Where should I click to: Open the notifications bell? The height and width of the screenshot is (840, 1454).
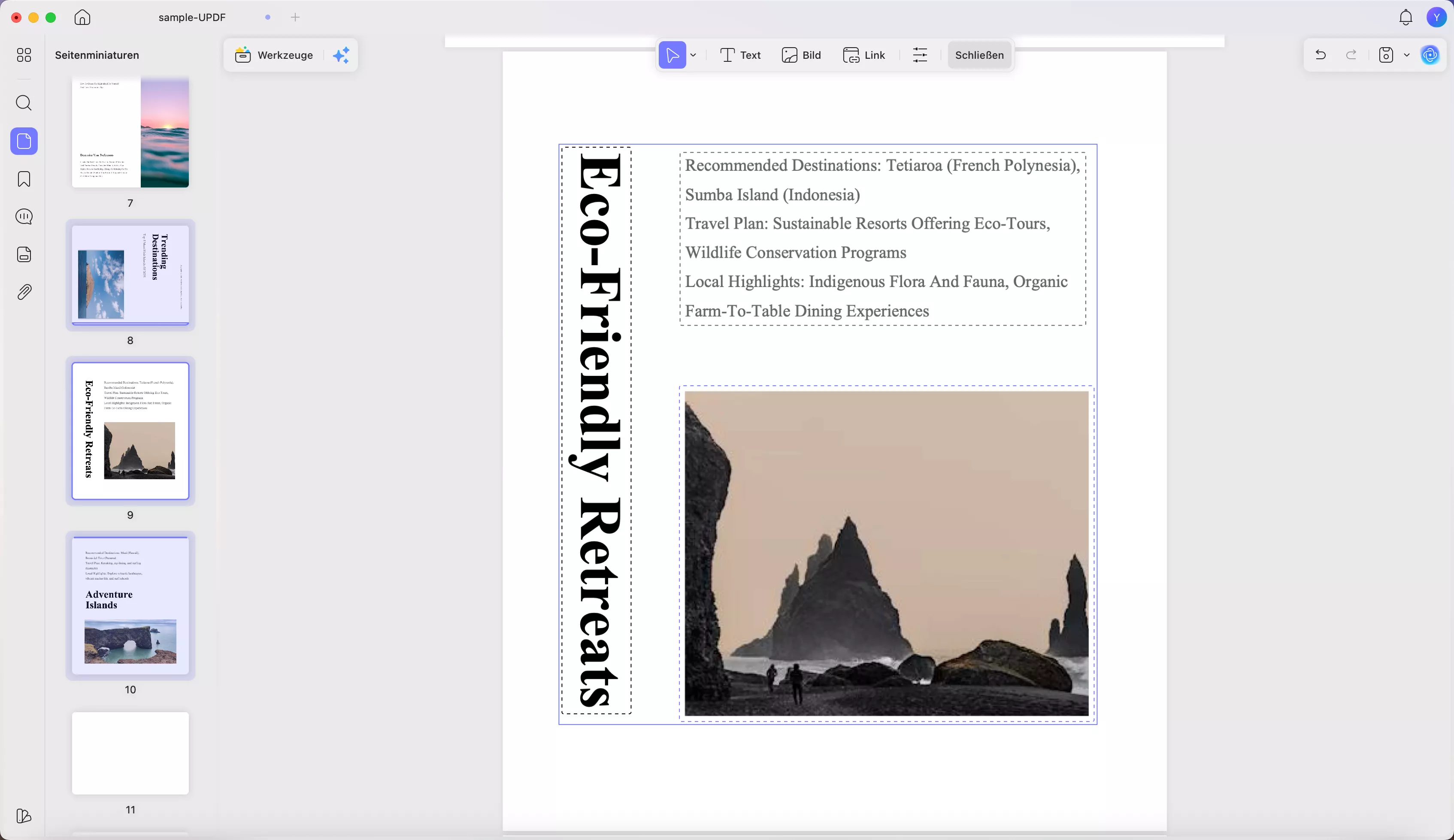[1406, 17]
